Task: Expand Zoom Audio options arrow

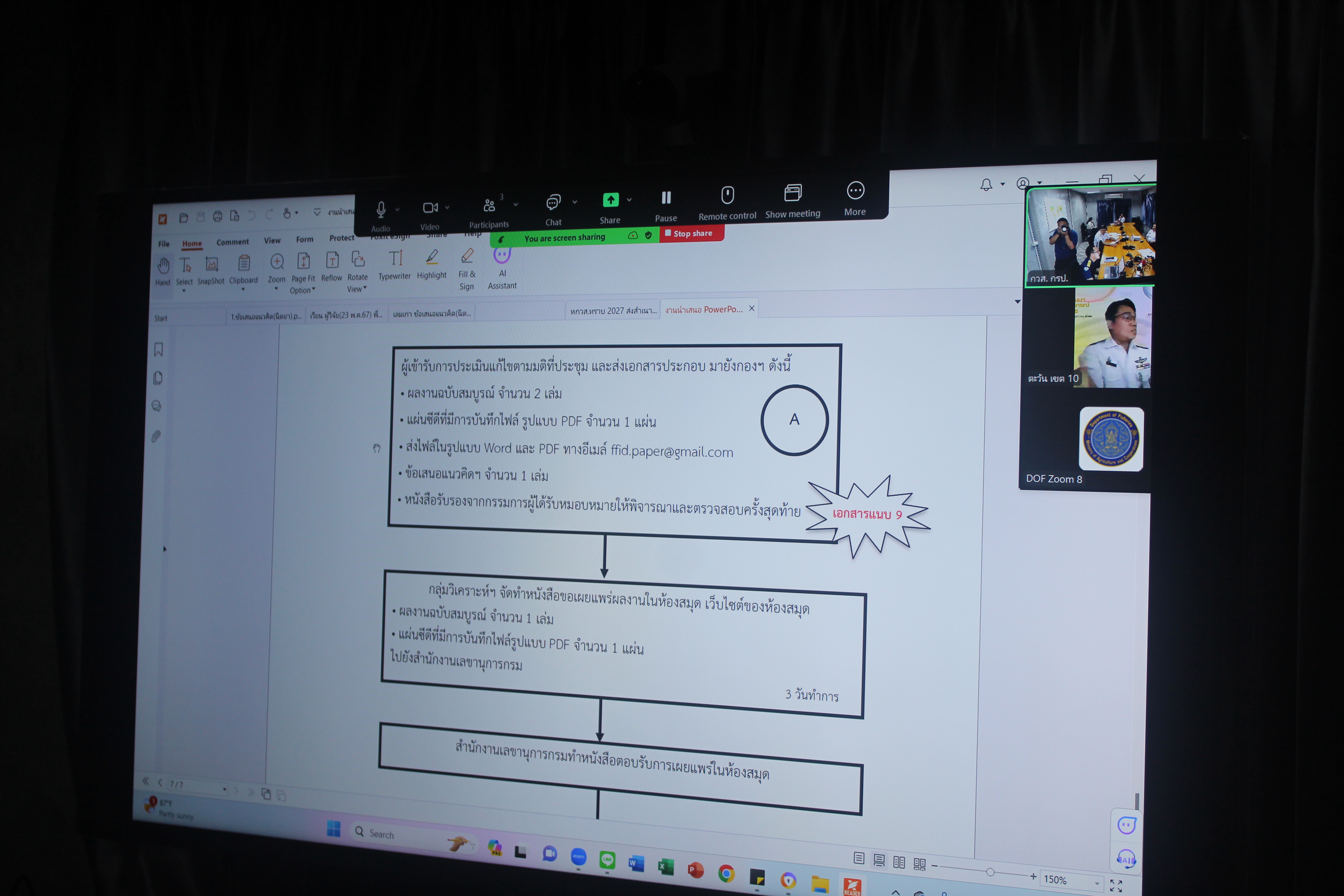Action: (397, 209)
